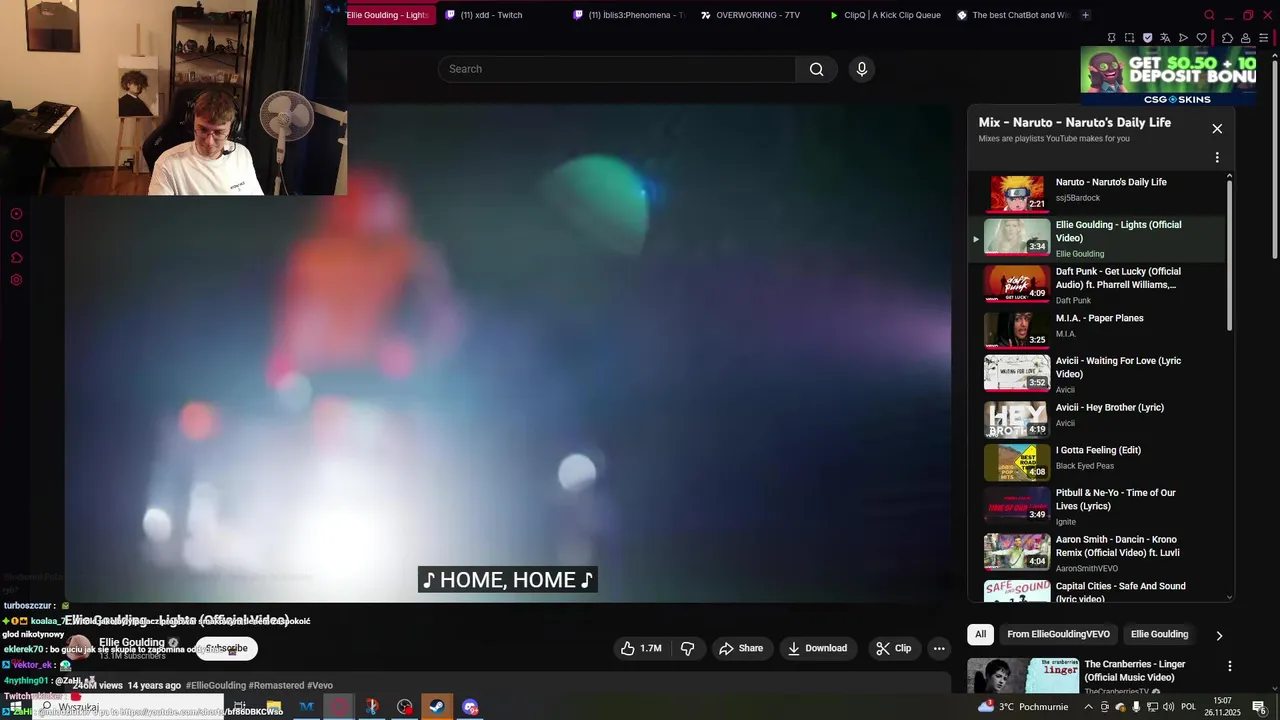Play Aaron Smith - Dancin Krono Remix
The image size is (1280, 720).
click(x=1097, y=552)
